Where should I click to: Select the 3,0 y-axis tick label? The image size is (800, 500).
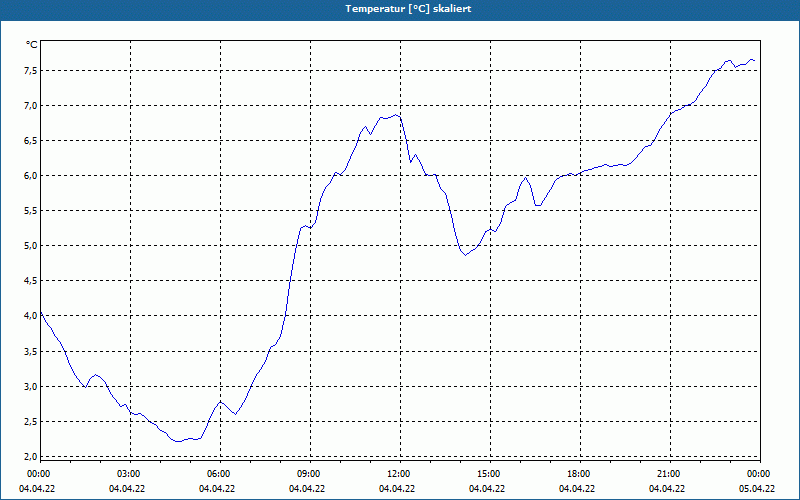click(31, 386)
